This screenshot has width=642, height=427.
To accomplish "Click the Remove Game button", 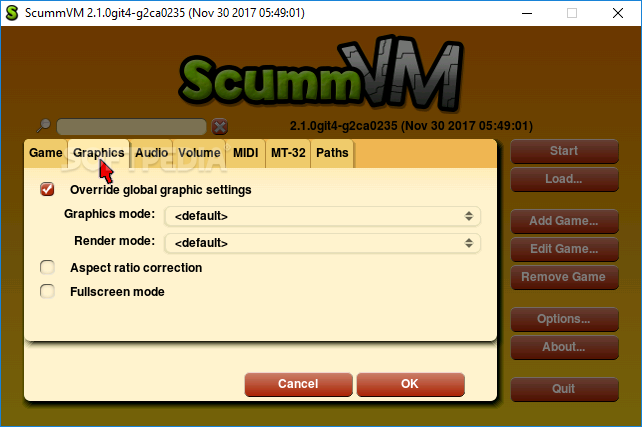I will pos(564,277).
